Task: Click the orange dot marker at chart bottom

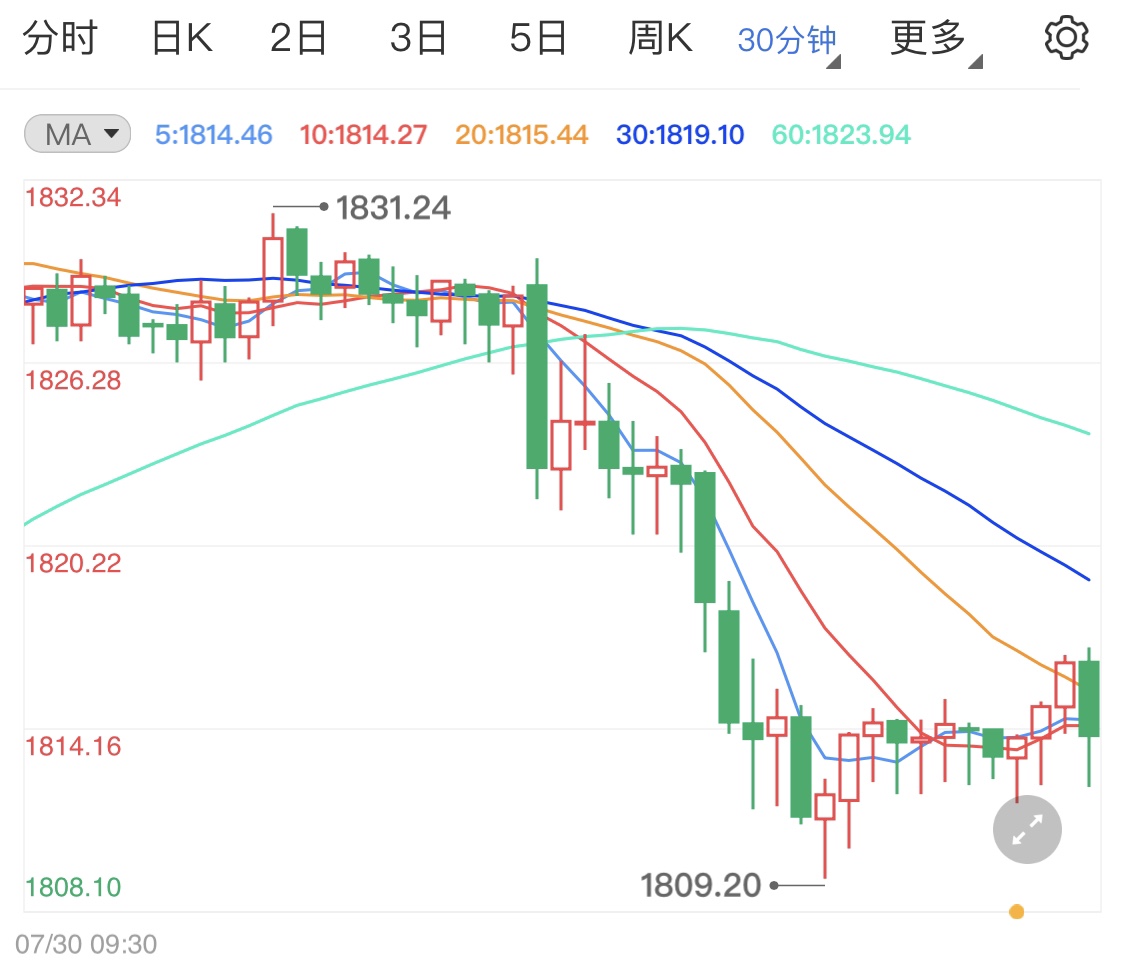Action: [x=1016, y=912]
